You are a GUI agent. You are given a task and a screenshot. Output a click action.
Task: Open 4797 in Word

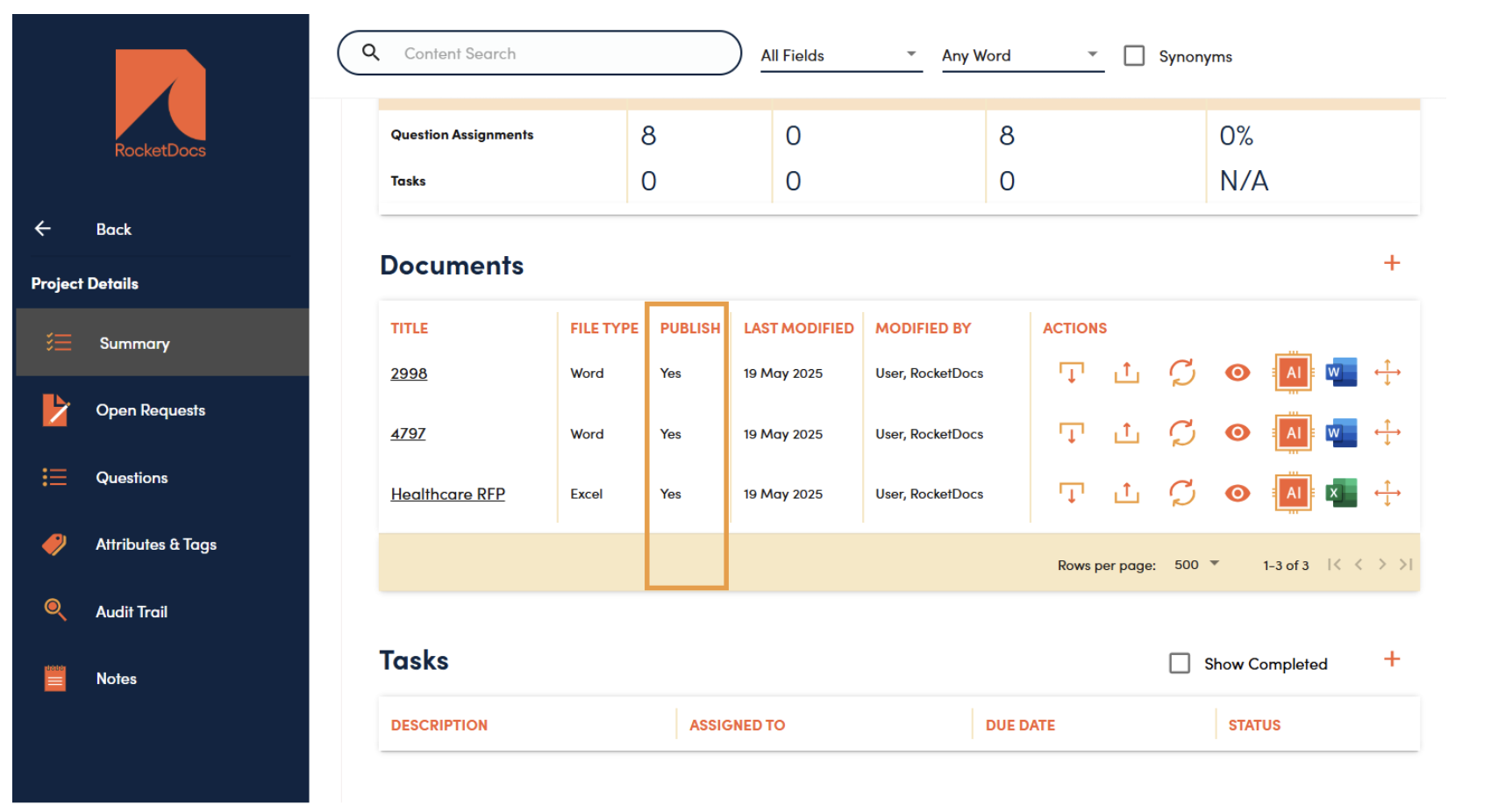(x=1341, y=432)
